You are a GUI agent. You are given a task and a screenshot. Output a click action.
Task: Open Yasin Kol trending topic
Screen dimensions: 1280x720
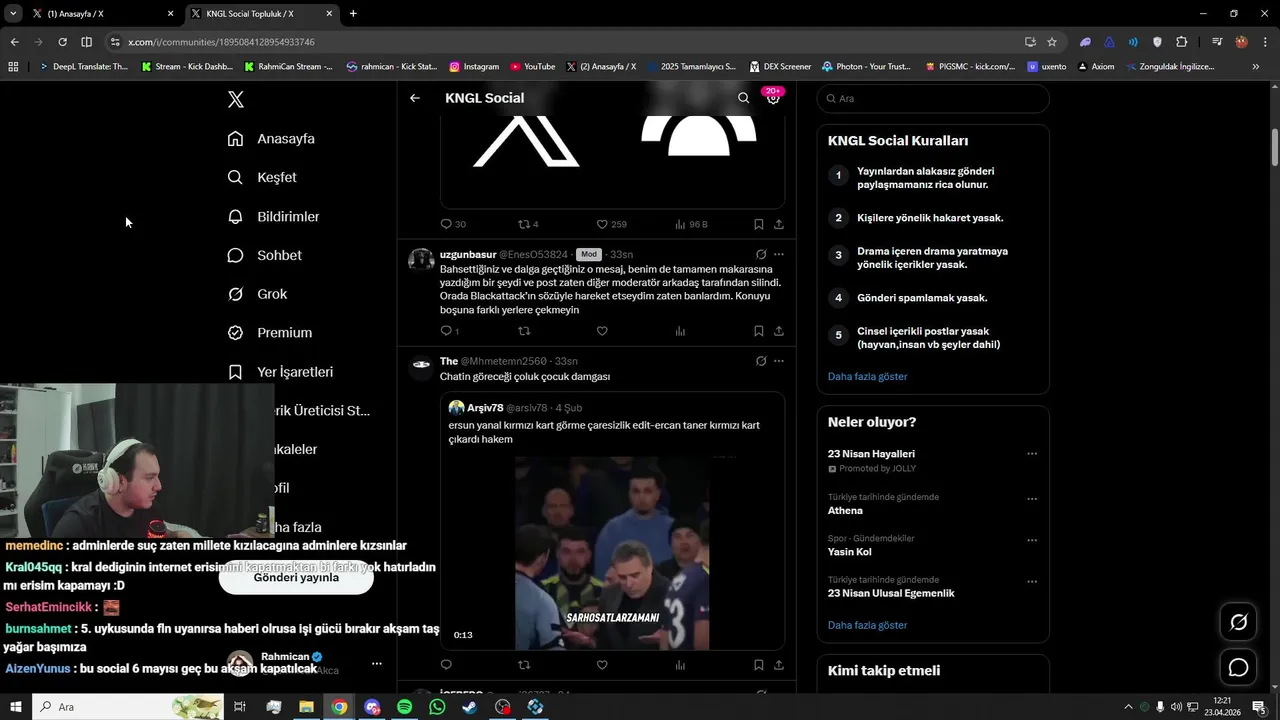849,552
